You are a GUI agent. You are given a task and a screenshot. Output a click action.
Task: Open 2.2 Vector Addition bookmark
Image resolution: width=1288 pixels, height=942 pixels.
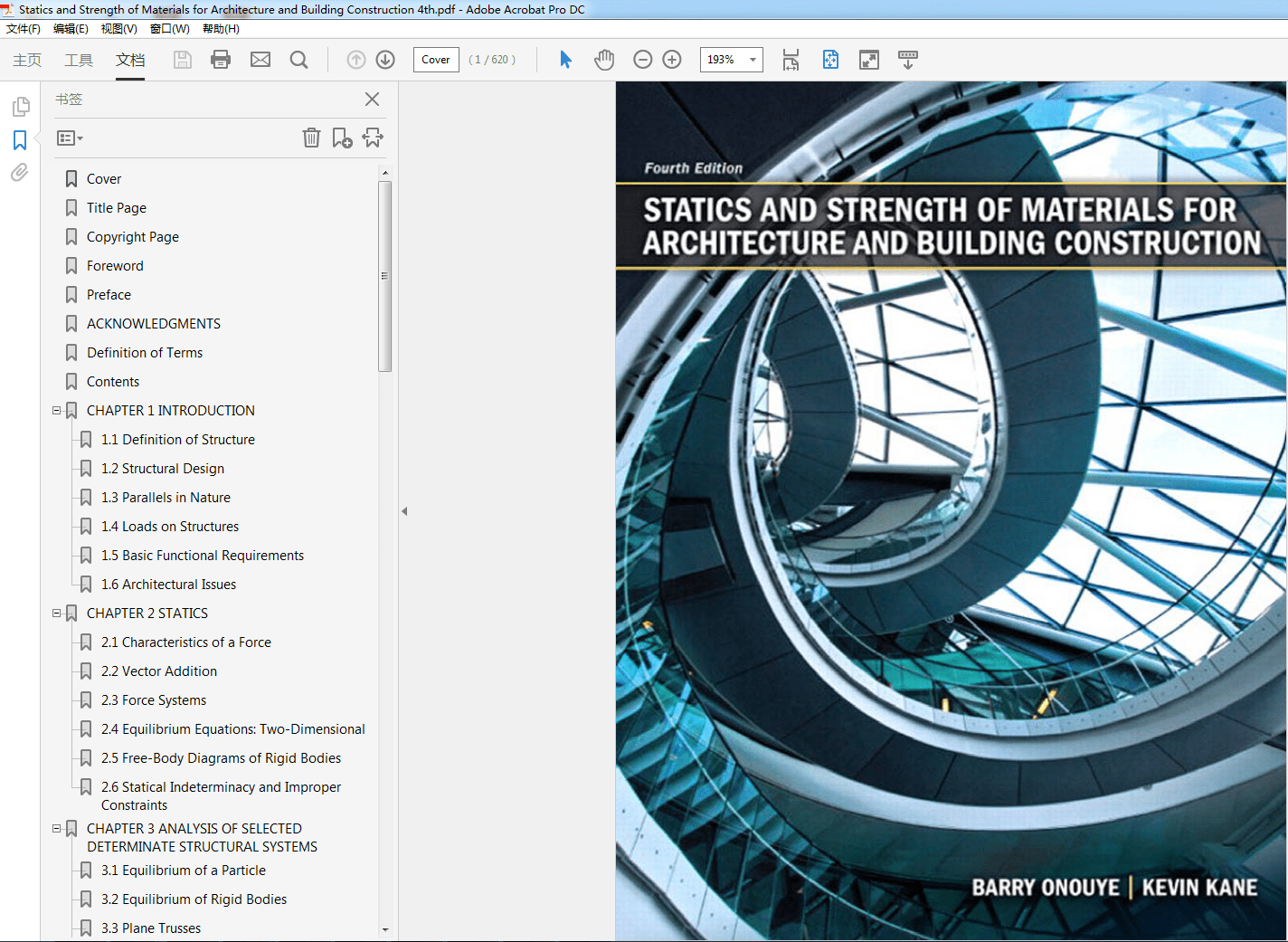click(159, 671)
